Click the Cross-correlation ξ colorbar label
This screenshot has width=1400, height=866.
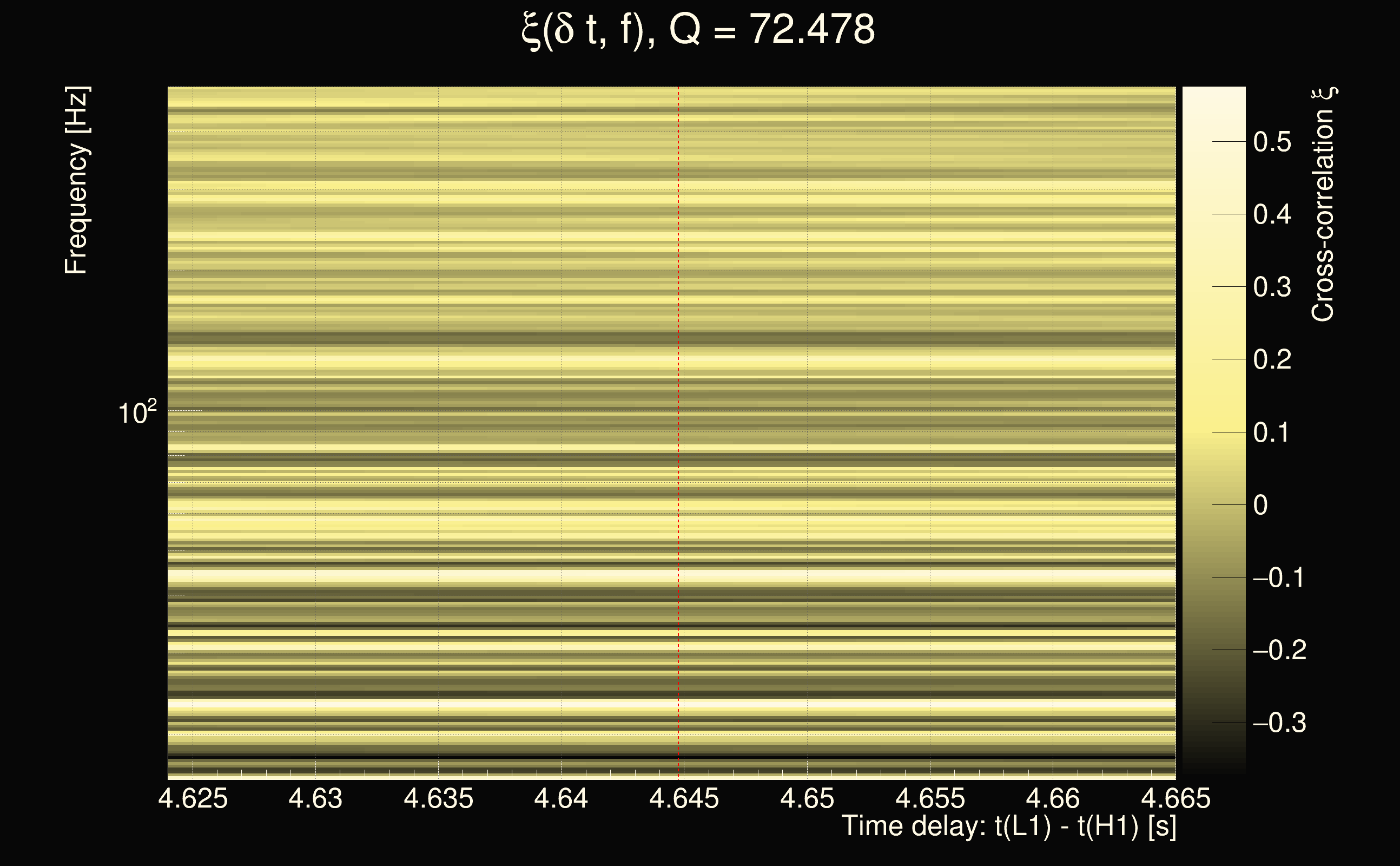pyautogui.click(x=1323, y=205)
